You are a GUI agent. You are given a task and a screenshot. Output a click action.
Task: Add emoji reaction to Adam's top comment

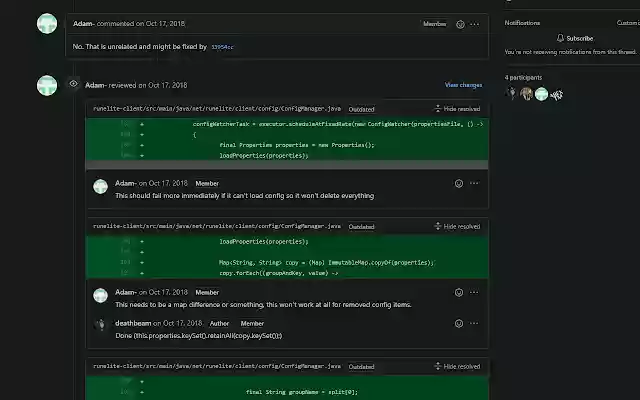point(460,24)
